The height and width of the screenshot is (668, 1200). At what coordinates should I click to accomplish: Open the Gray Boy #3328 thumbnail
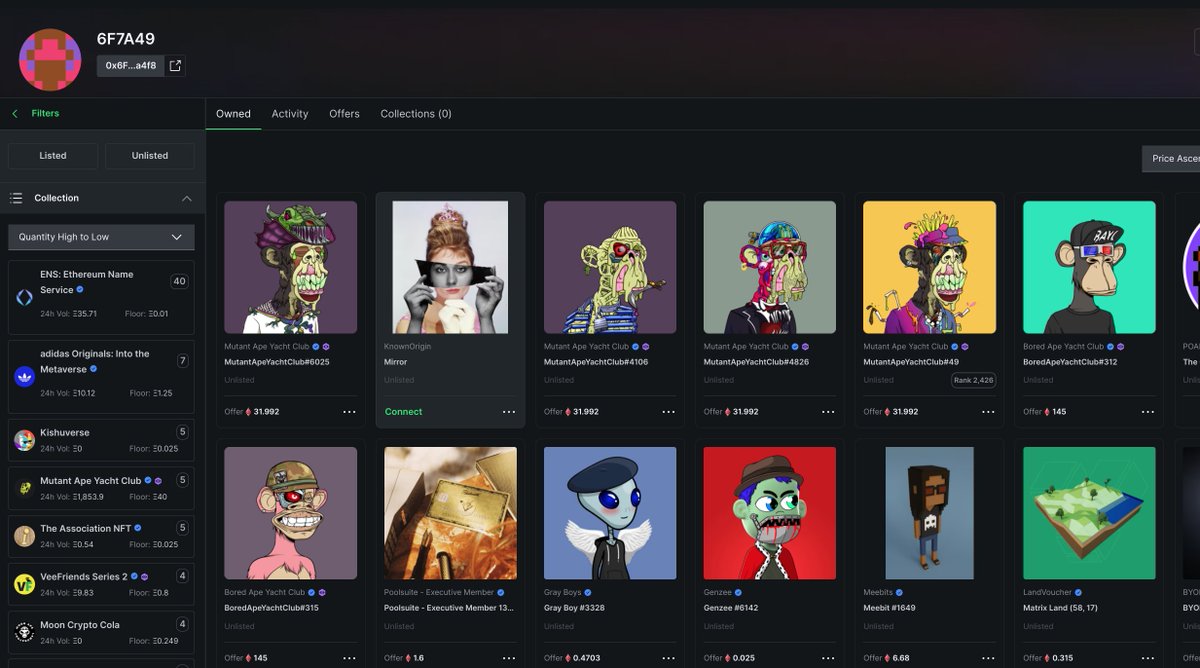[610, 513]
